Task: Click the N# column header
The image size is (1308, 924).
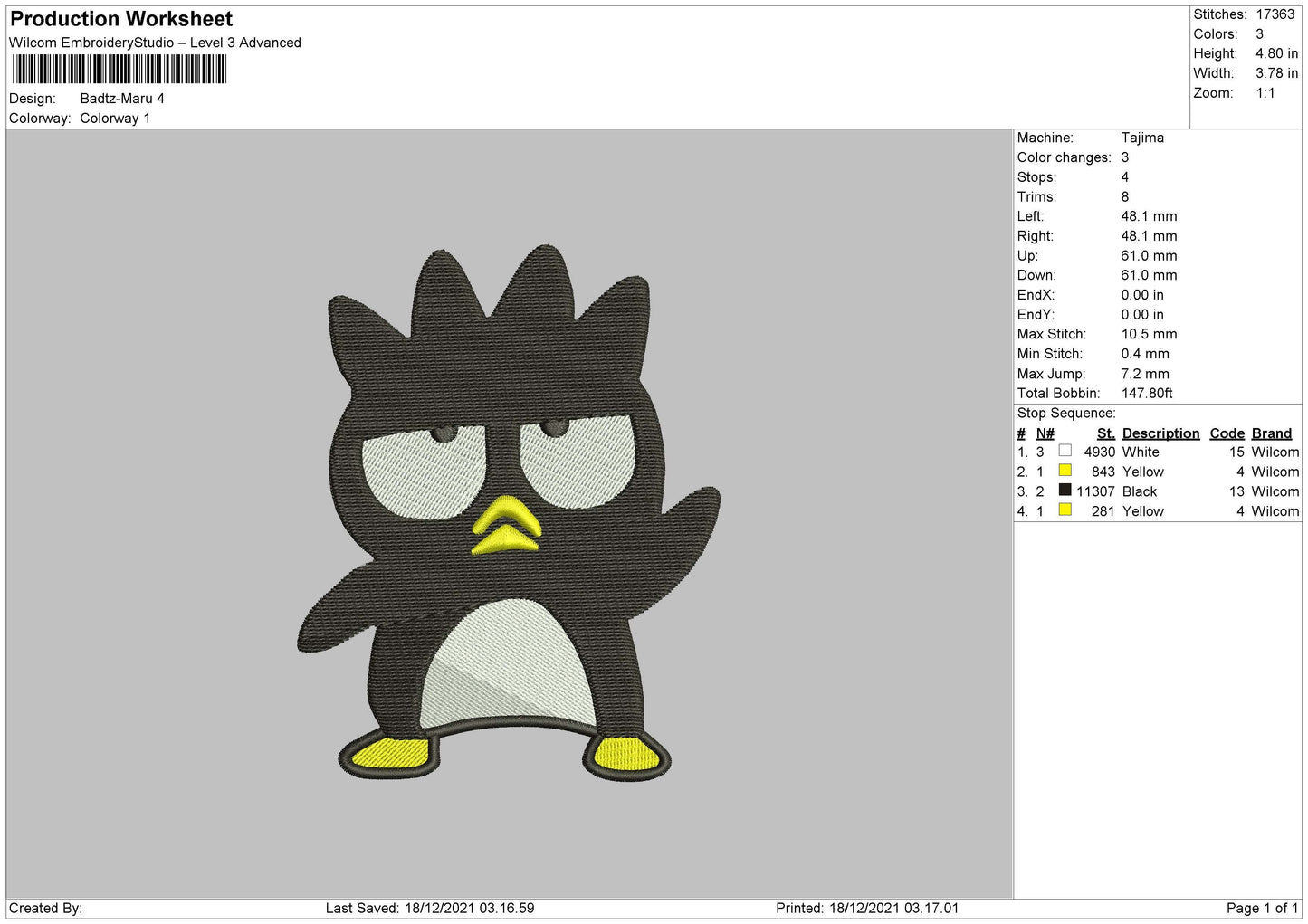Action: click(x=1045, y=433)
